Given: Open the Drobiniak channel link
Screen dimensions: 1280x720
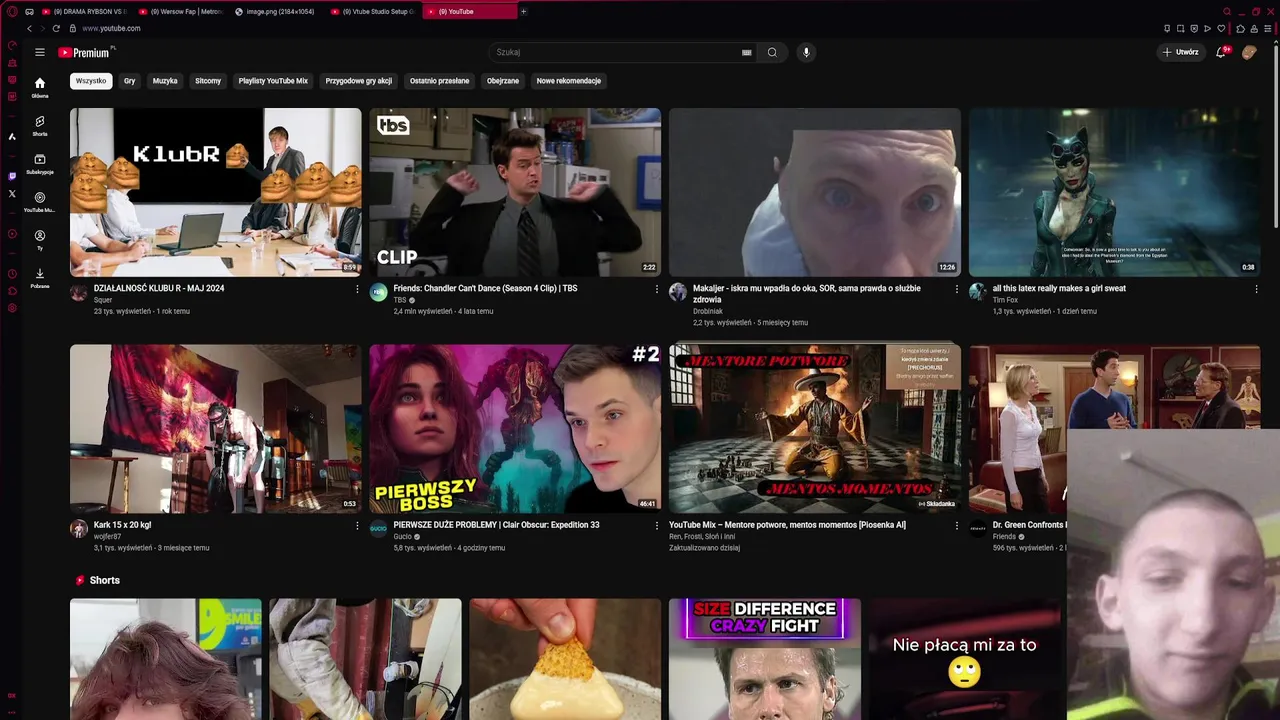Looking at the screenshot, I should 708,311.
